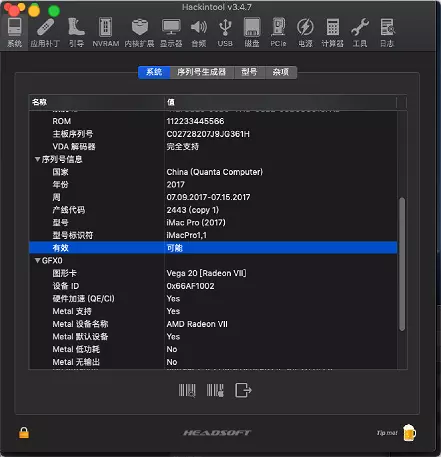
Task: Select the 图形卡 row
Action: point(213,273)
